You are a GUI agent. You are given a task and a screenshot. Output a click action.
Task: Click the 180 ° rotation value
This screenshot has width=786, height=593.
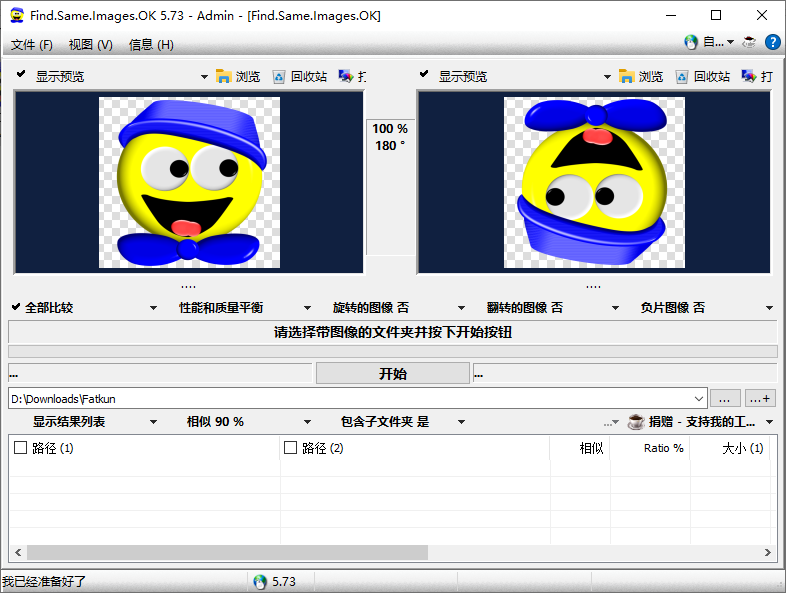[389, 146]
